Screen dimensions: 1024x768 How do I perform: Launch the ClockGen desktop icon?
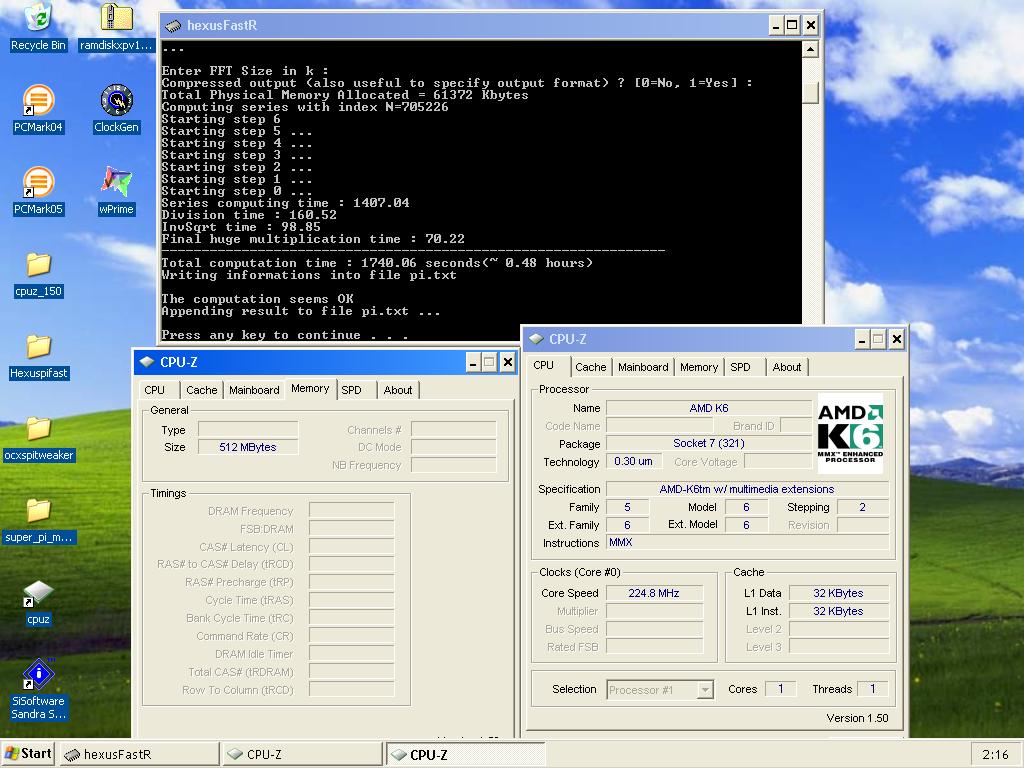click(x=117, y=100)
